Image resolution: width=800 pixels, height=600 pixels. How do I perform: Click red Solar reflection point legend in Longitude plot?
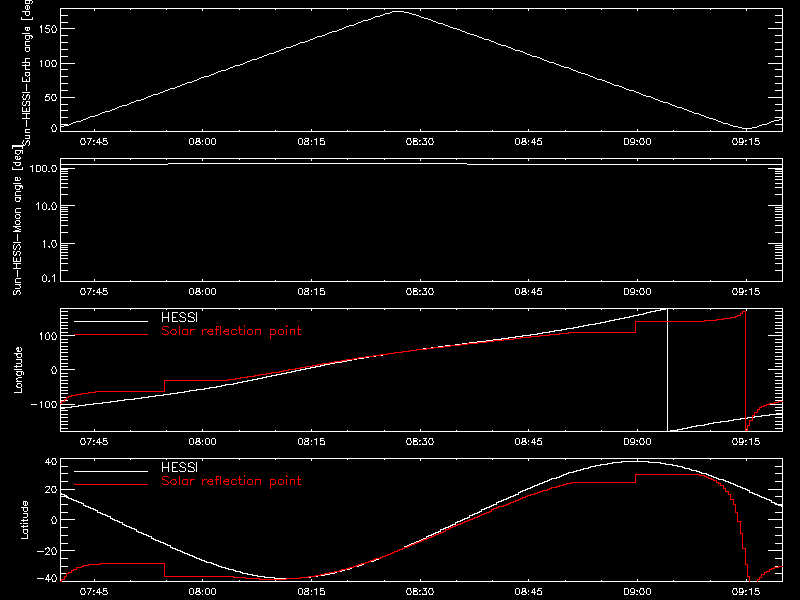pos(231,331)
